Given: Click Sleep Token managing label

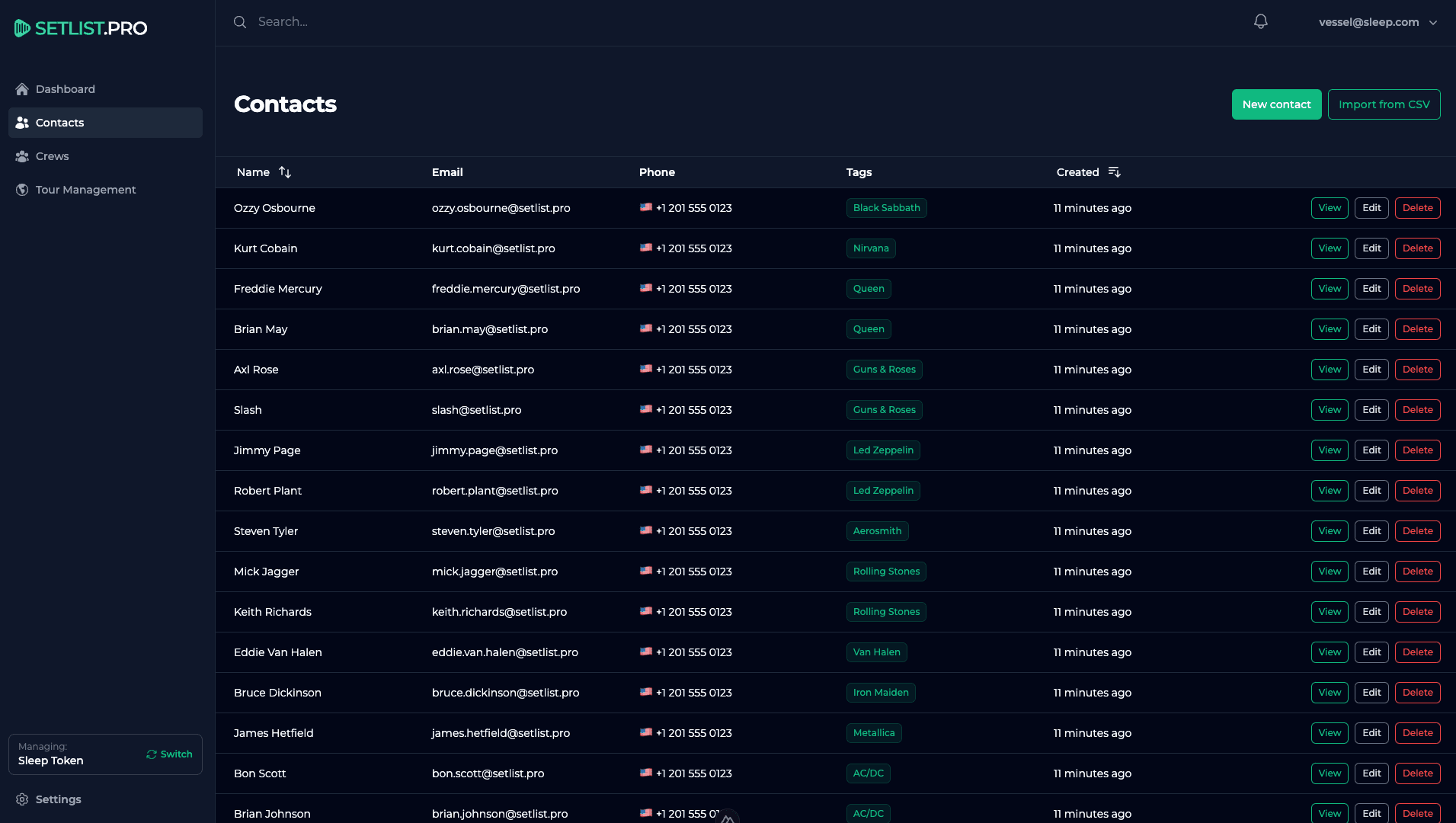Looking at the screenshot, I should click(x=51, y=761).
